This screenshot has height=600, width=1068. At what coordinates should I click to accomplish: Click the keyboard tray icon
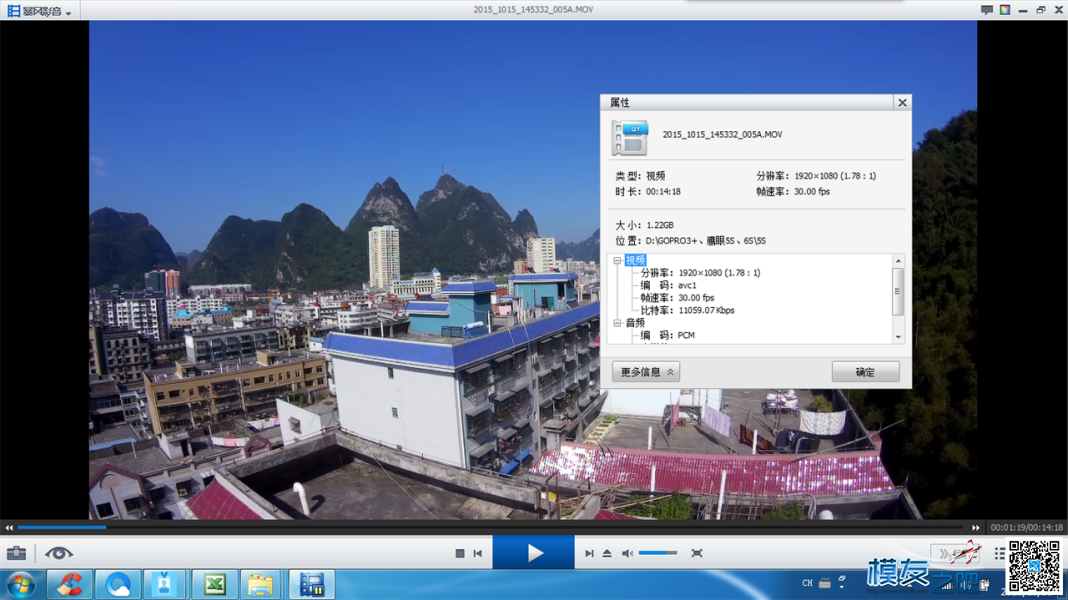825,583
